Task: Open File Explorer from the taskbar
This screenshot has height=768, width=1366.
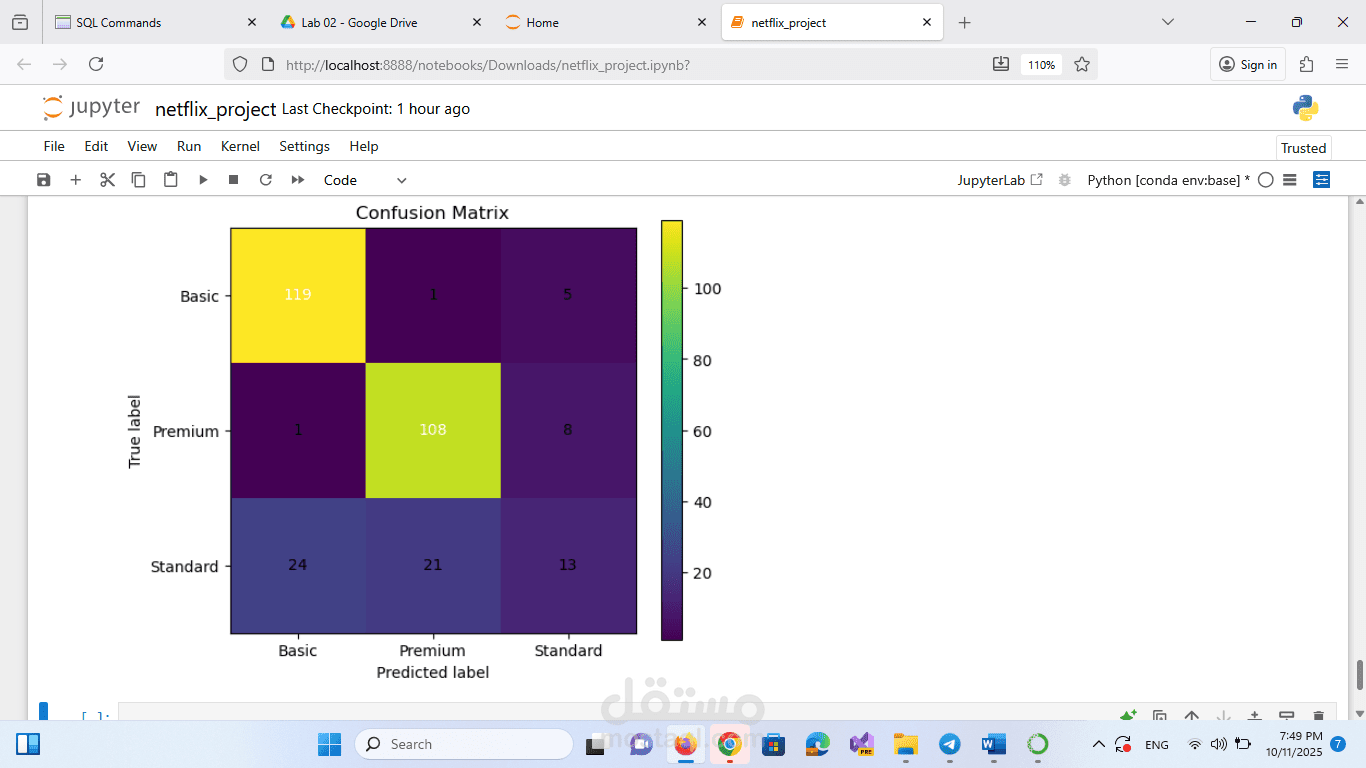Action: 905,744
